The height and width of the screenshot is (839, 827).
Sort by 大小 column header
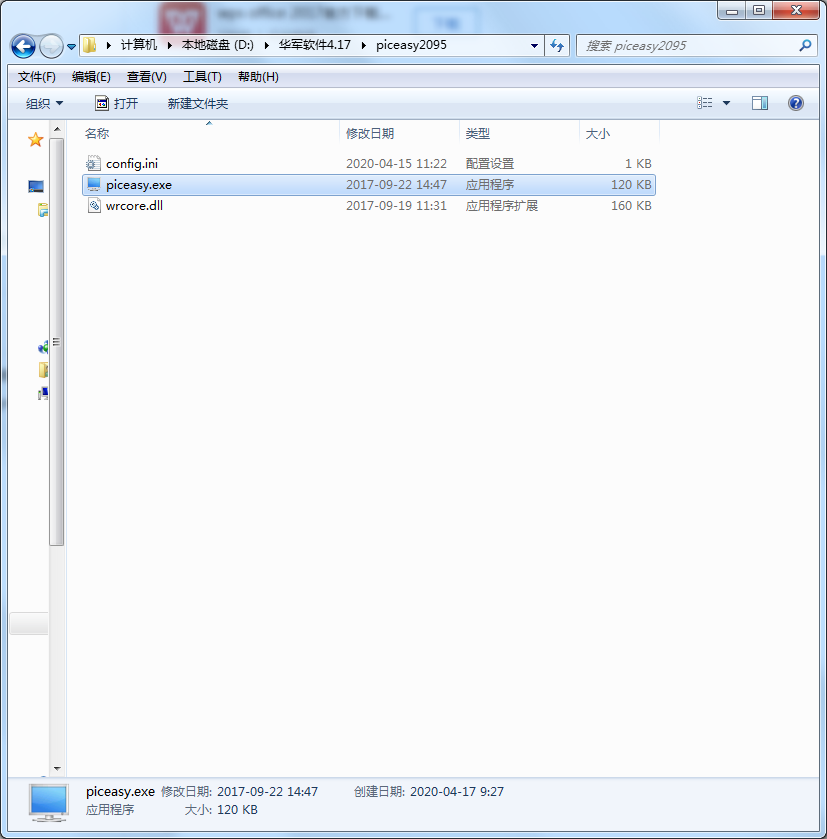click(619, 133)
